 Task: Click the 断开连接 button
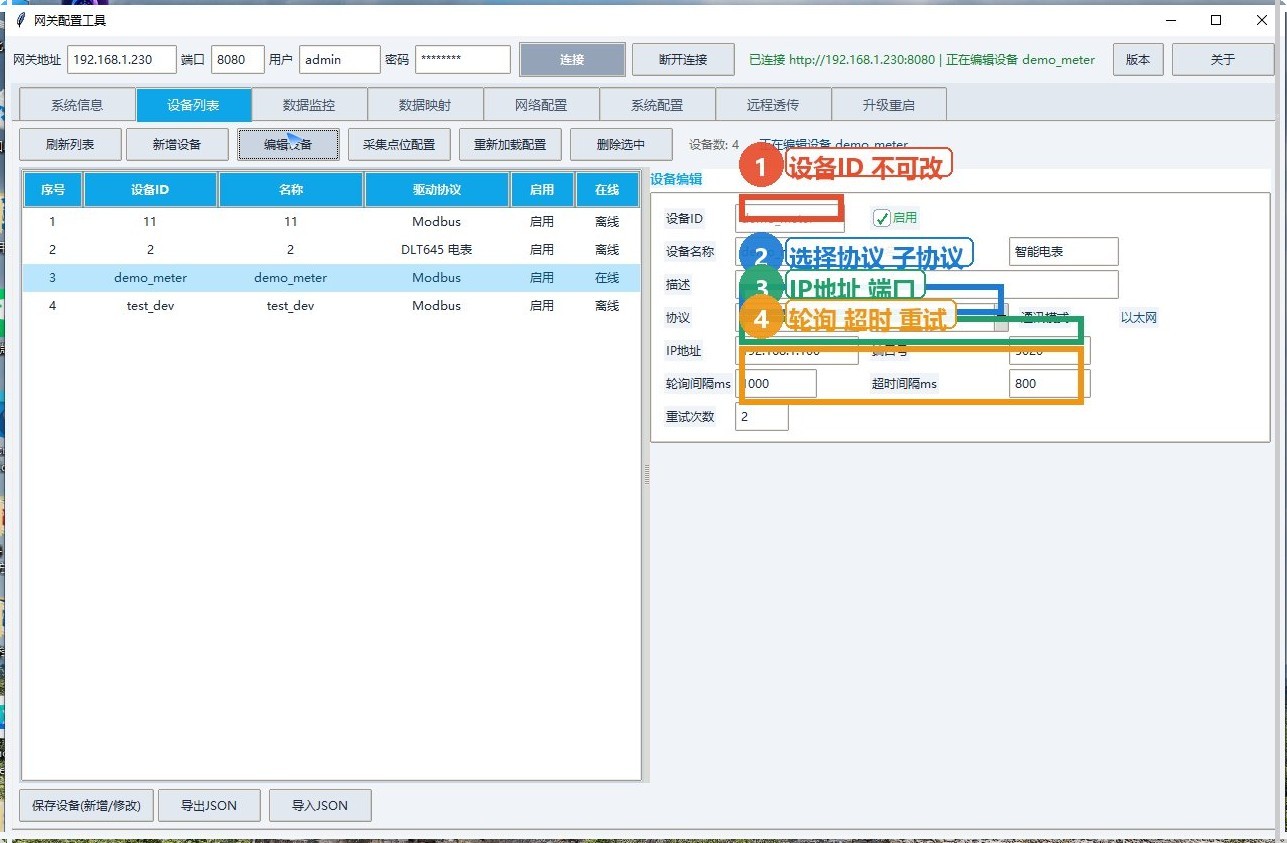[683, 60]
